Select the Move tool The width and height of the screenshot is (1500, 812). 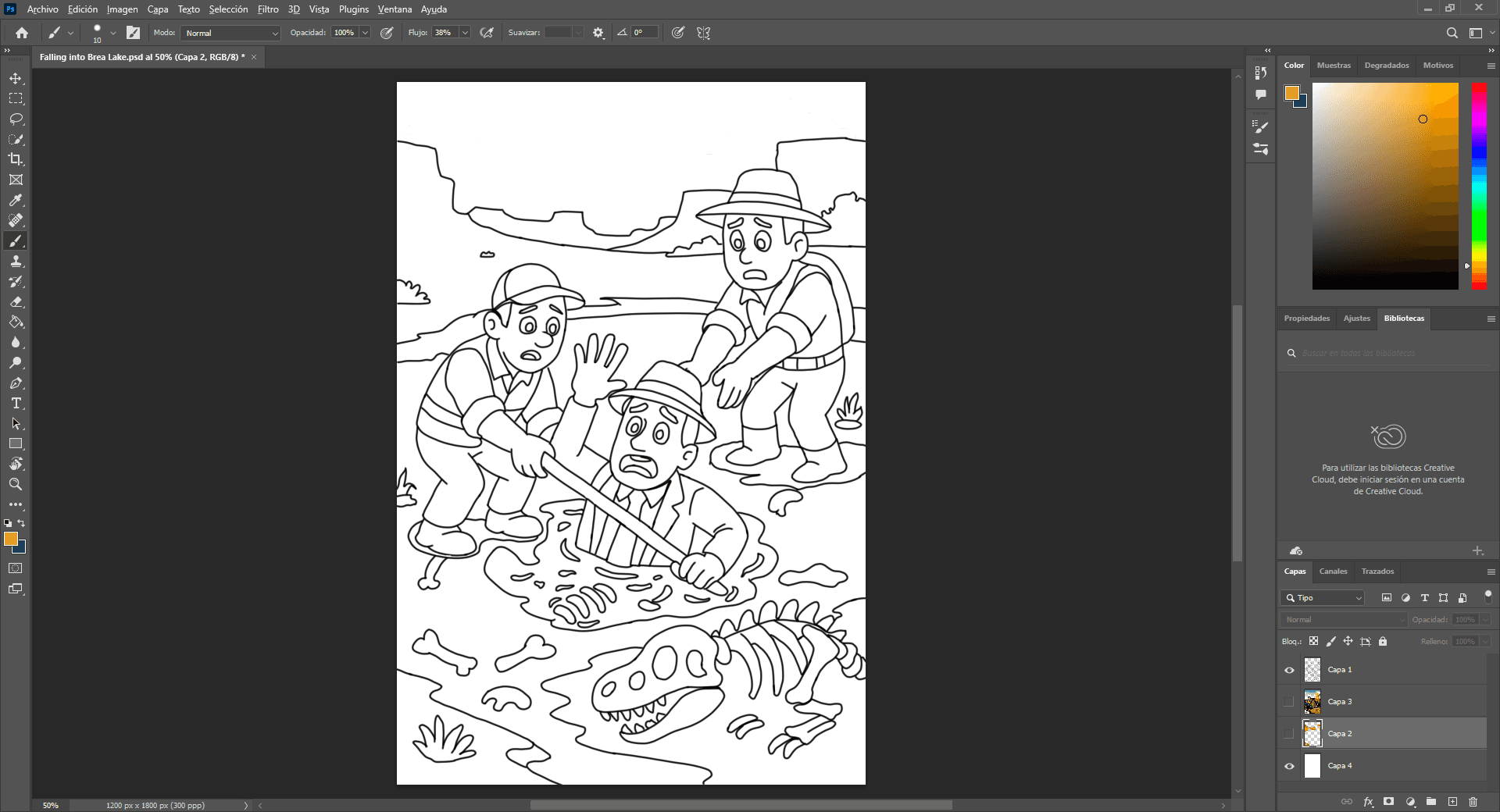pyautogui.click(x=16, y=78)
